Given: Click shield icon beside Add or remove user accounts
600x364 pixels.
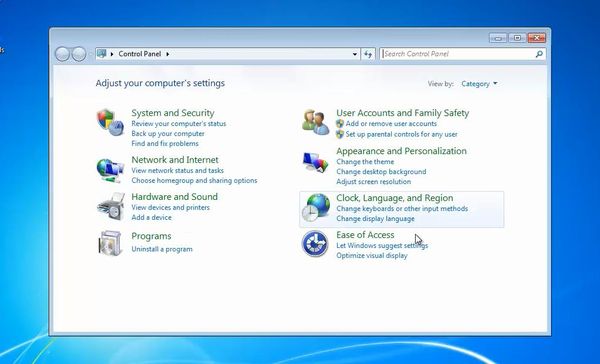Looking at the screenshot, I should 340,124.
